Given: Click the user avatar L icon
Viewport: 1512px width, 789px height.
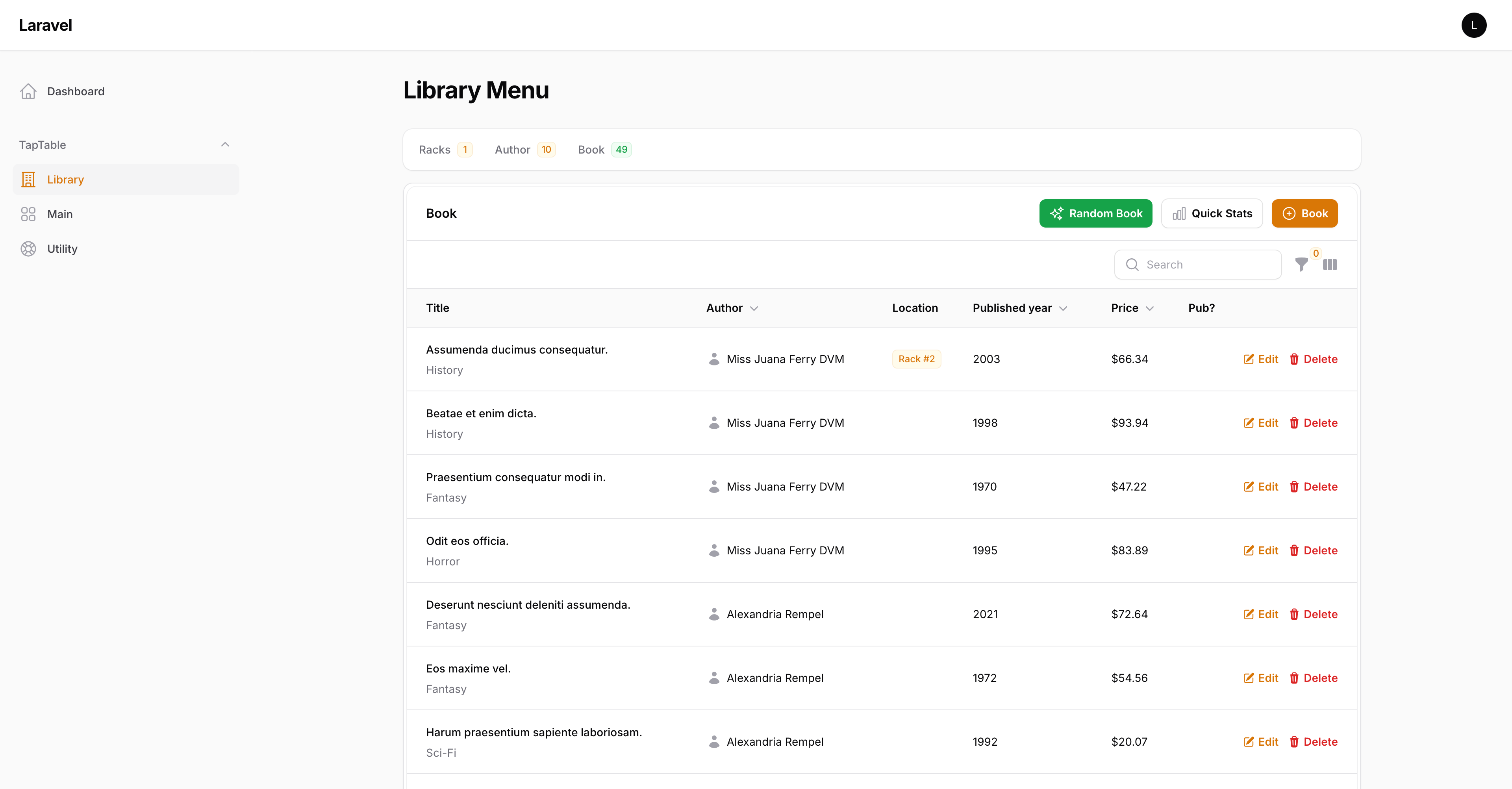Looking at the screenshot, I should [x=1473, y=25].
